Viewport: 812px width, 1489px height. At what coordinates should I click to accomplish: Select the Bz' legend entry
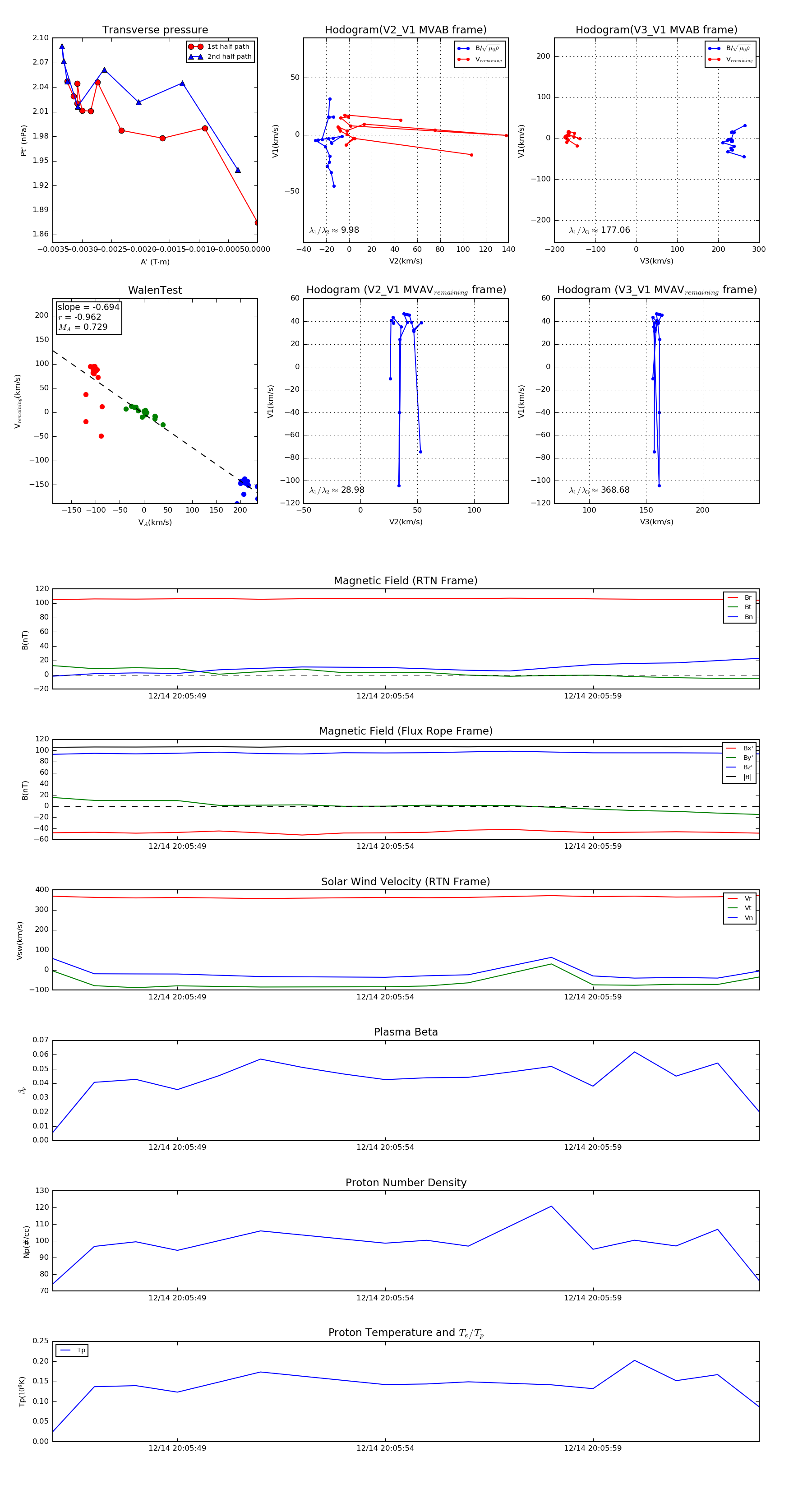point(739,768)
